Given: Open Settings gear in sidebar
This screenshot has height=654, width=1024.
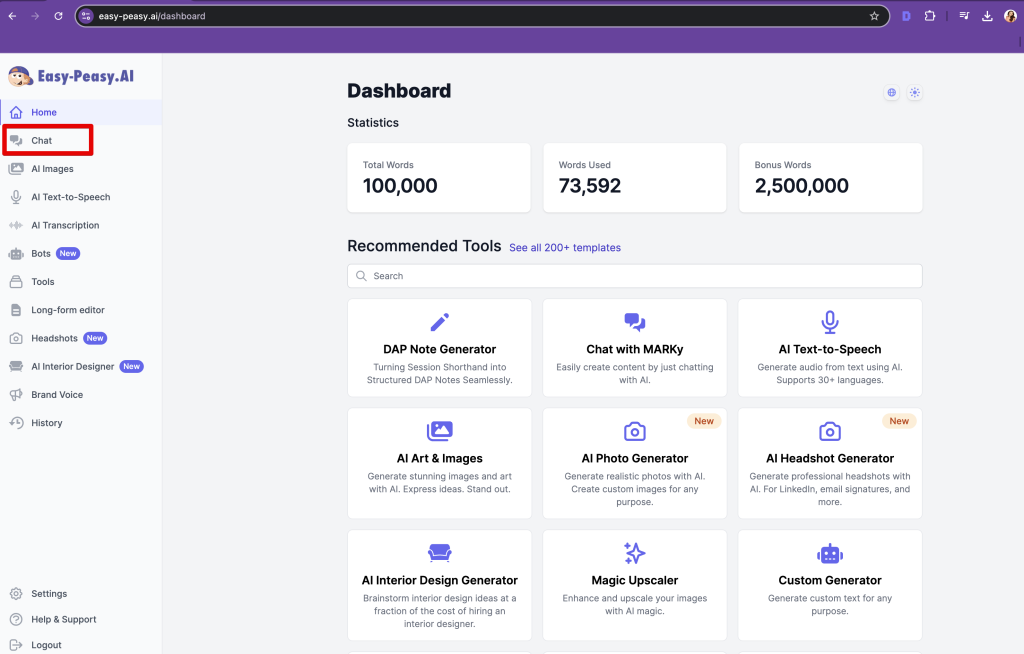Looking at the screenshot, I should pyautogui.click(x=16, y=594).
